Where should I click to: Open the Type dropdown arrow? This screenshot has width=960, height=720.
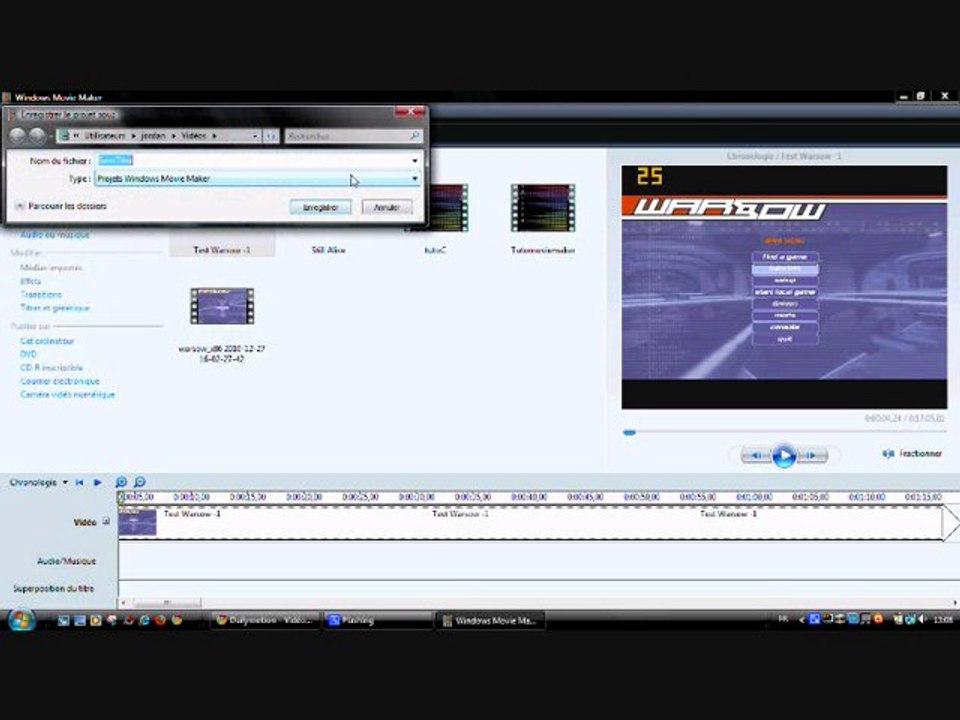point(415,179)
